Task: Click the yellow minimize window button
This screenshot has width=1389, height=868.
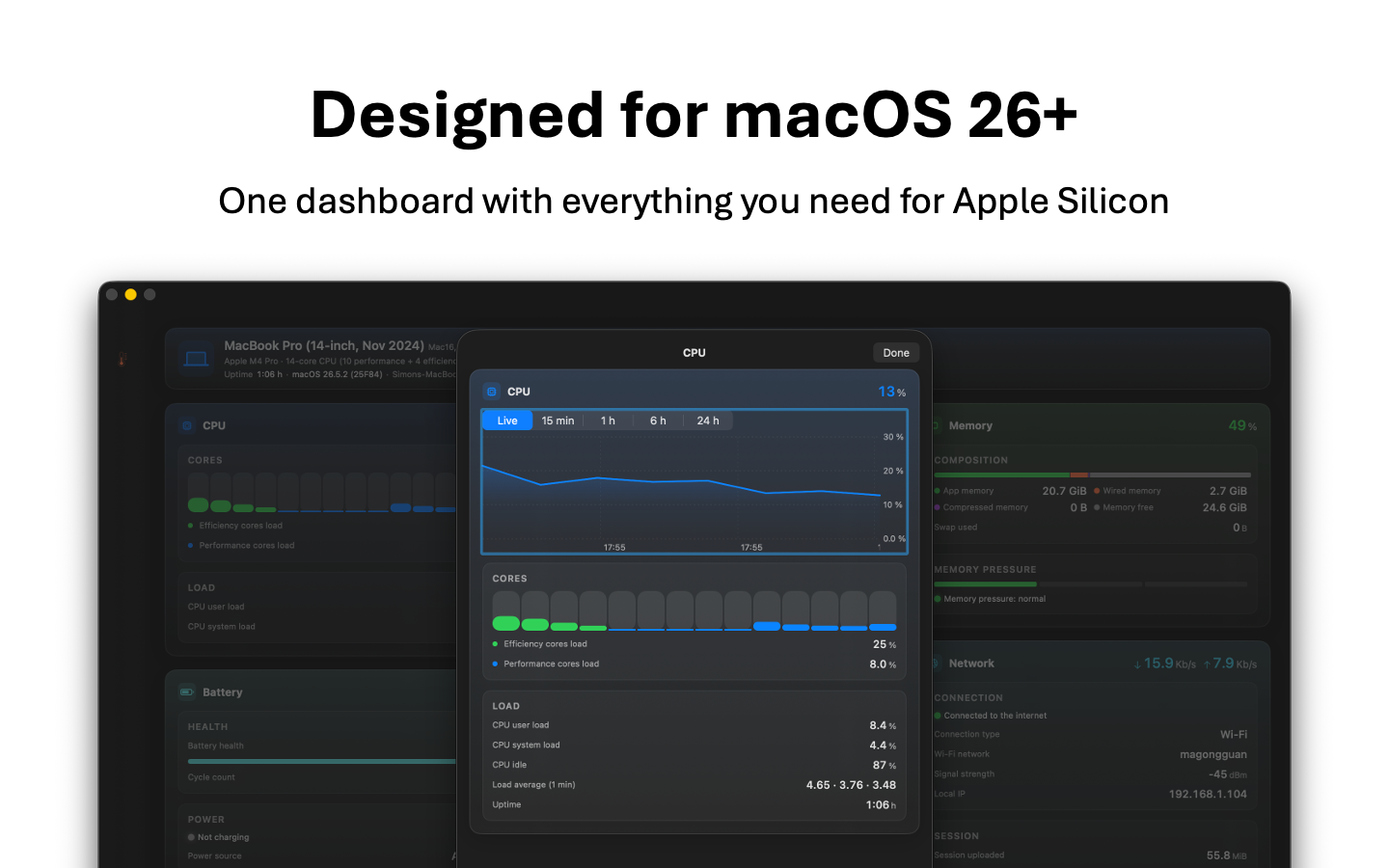Action: (130, 295)
